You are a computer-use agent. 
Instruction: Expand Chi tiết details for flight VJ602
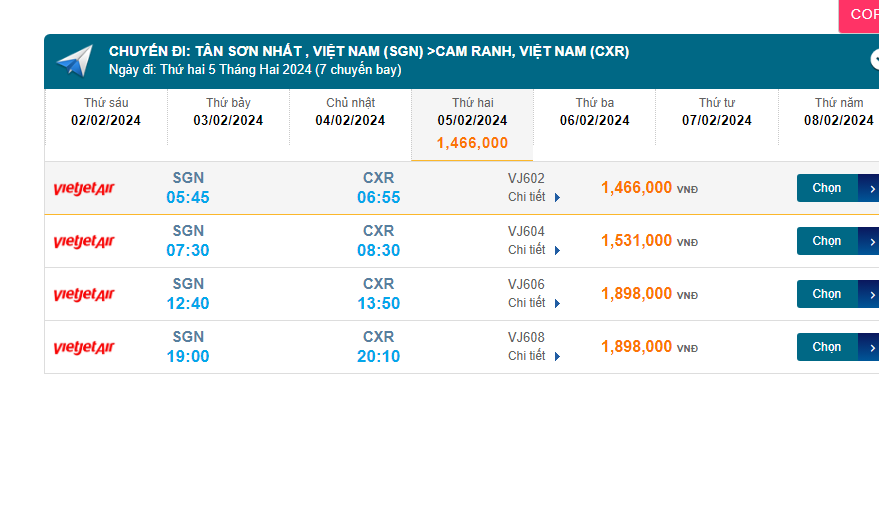click(534, 197)
